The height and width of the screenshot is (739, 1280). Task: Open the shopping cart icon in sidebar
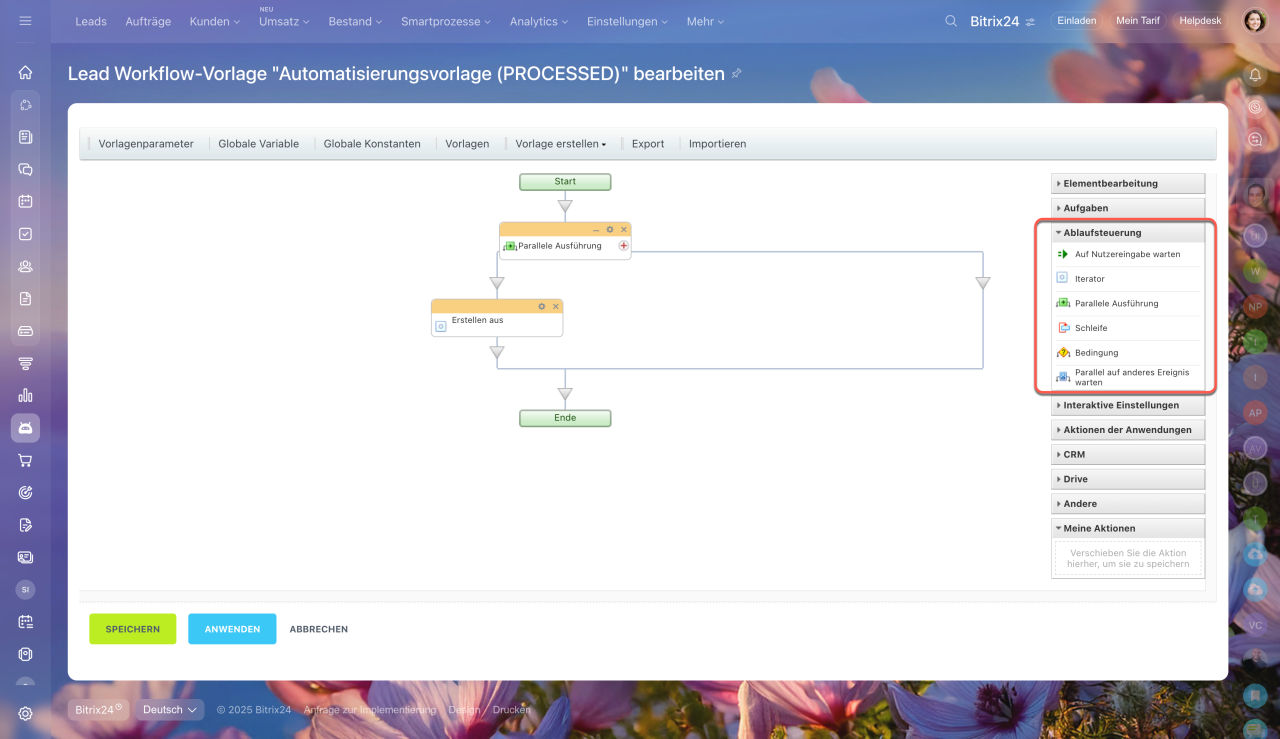[25, 460]
